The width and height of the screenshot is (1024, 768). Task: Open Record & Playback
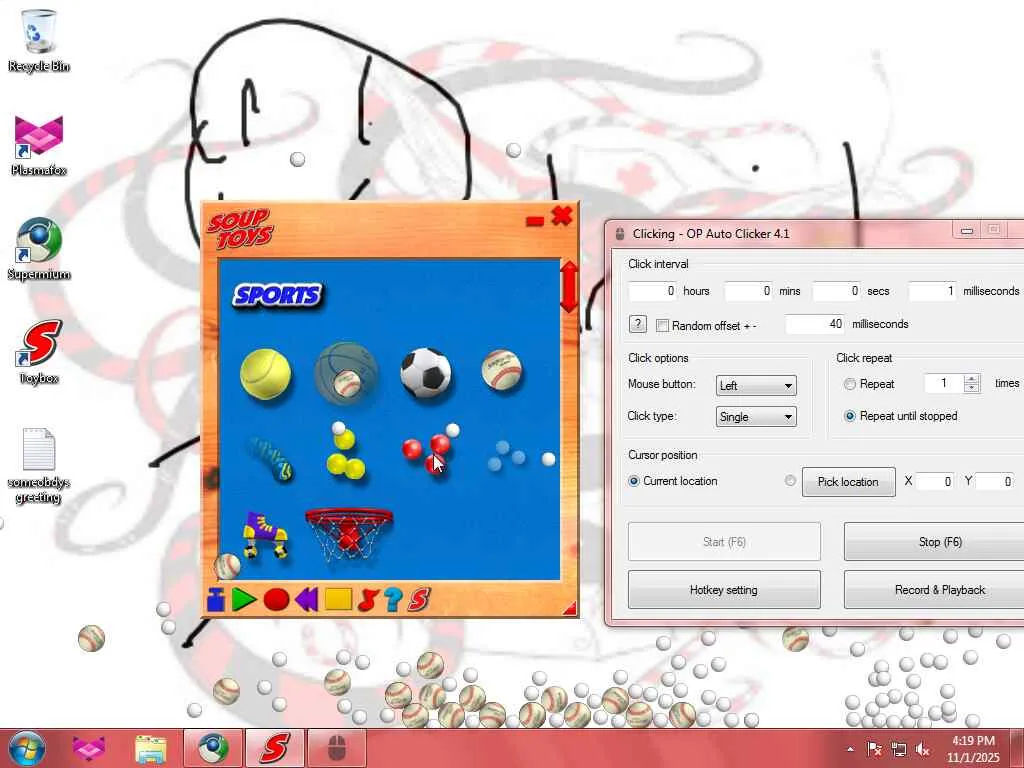coord(940,590)
